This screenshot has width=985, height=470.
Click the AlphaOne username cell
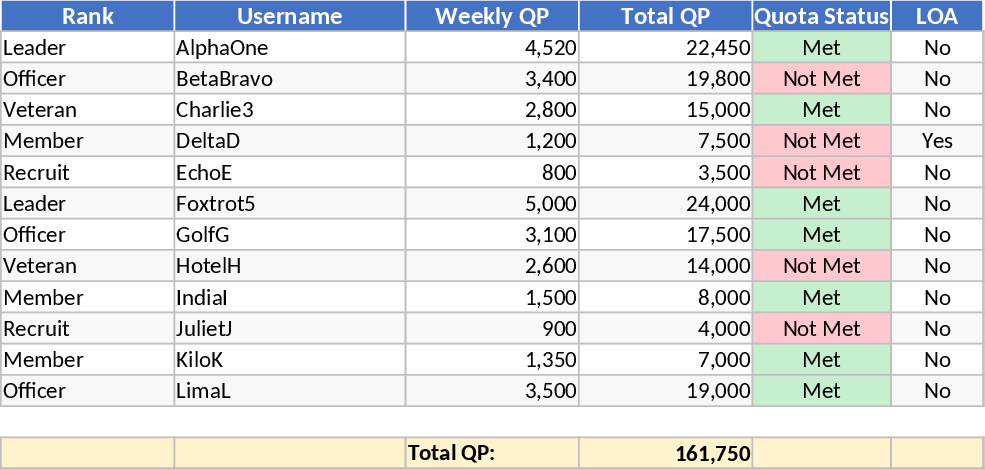click(290, 48)
